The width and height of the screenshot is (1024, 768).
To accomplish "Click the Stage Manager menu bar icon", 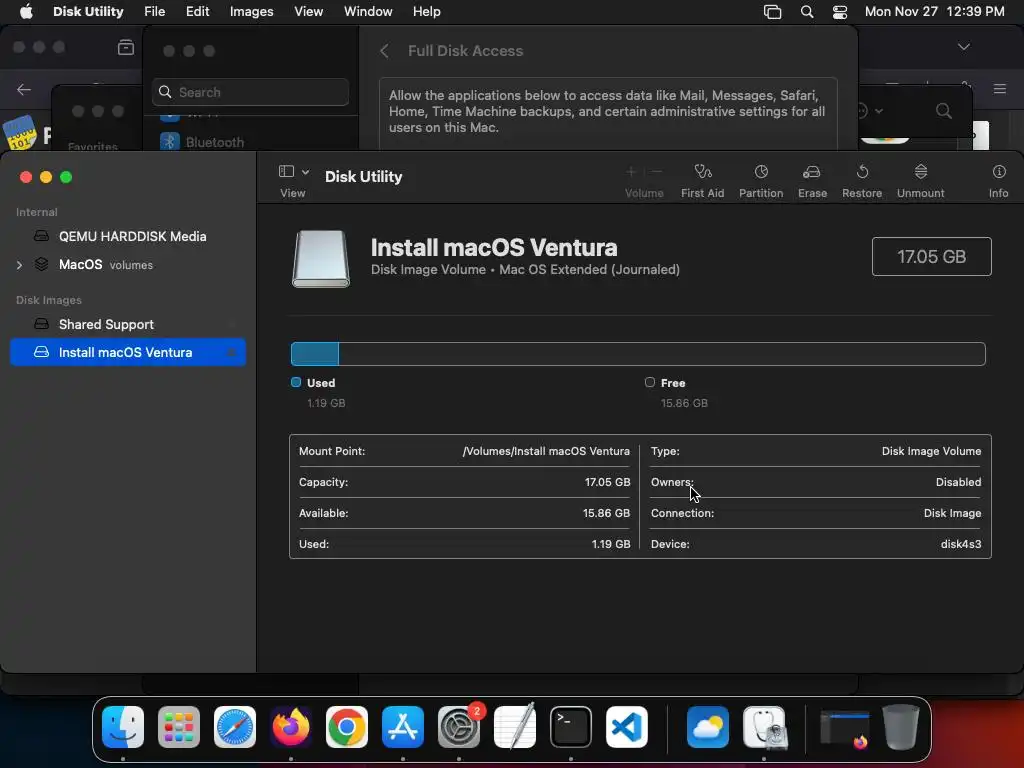I will coord(773,12).
